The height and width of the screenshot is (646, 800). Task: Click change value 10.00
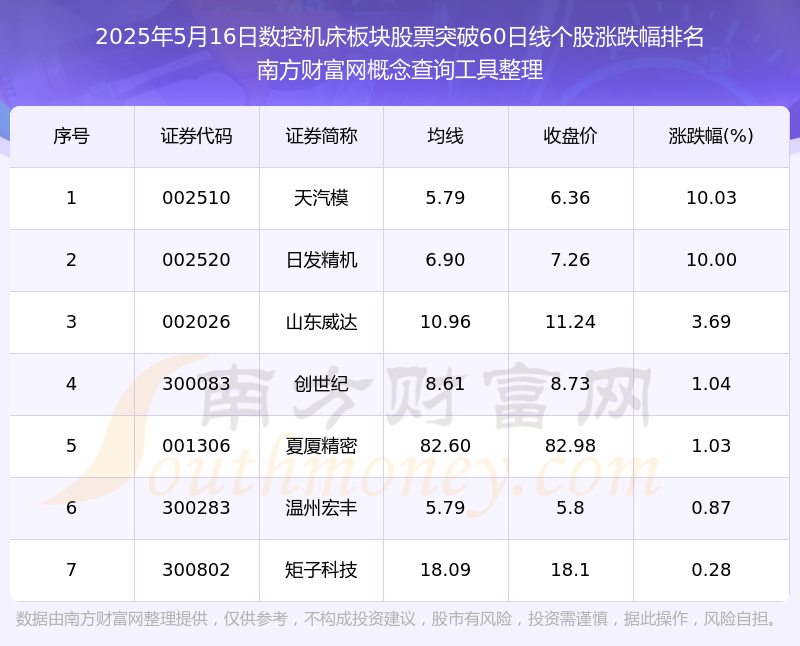pos(711,260)
